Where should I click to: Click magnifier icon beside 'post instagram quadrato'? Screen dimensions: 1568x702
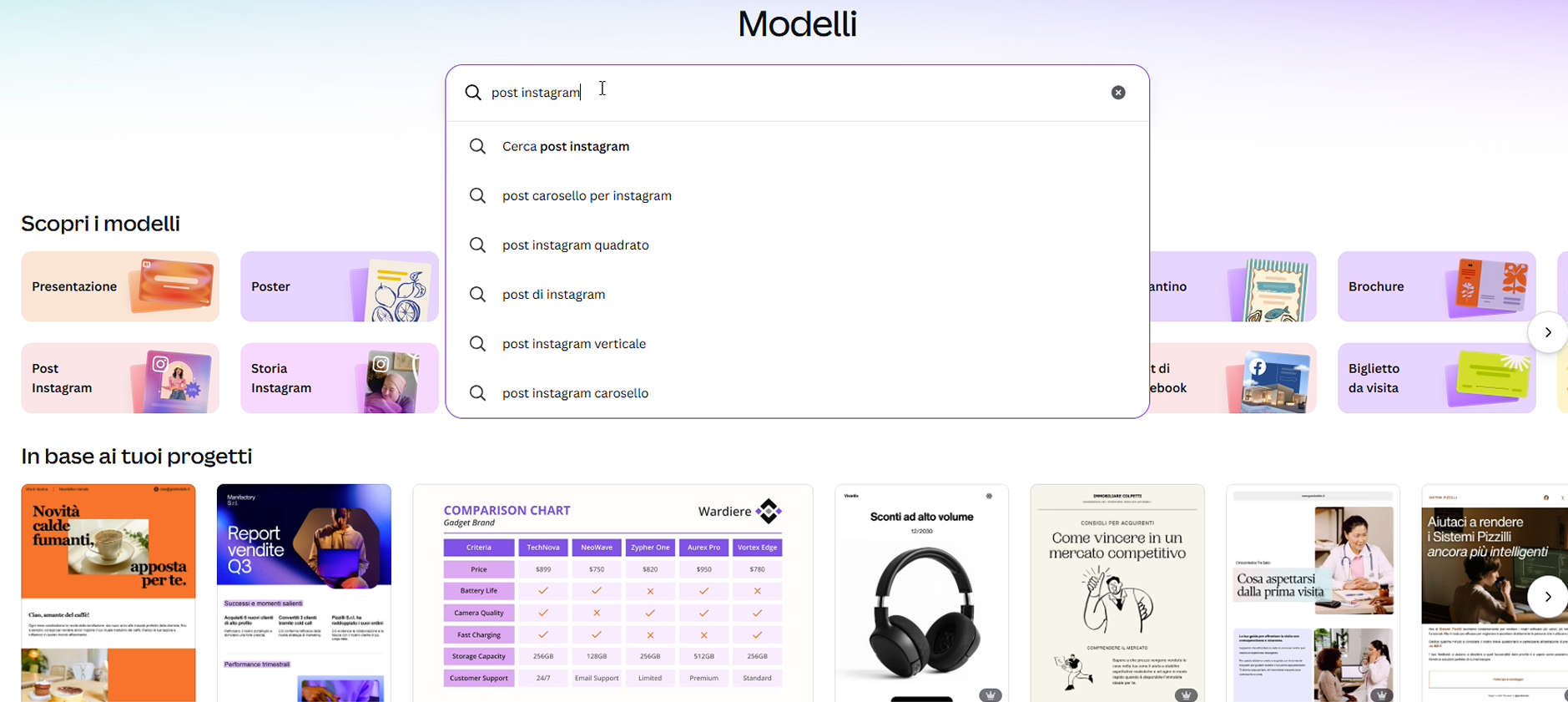(x=477, y=245)
